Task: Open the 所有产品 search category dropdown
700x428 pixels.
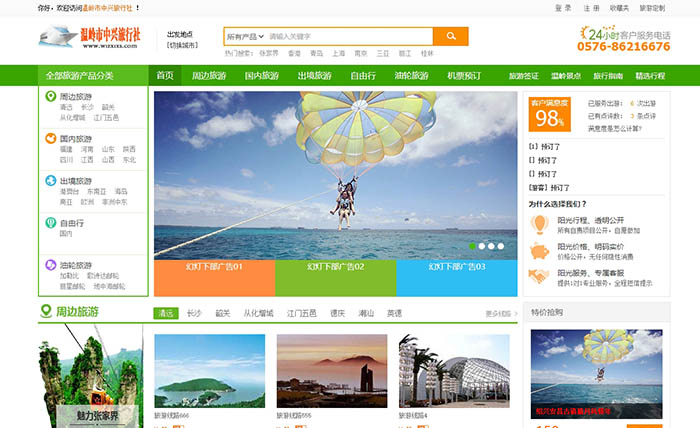Action: click(245, 36)
